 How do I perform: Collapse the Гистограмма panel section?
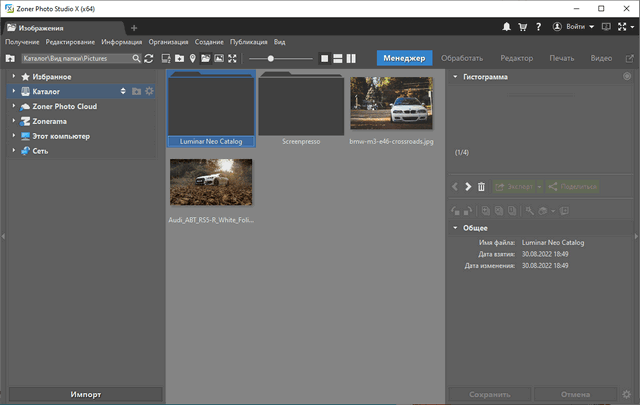coord(455,76)
